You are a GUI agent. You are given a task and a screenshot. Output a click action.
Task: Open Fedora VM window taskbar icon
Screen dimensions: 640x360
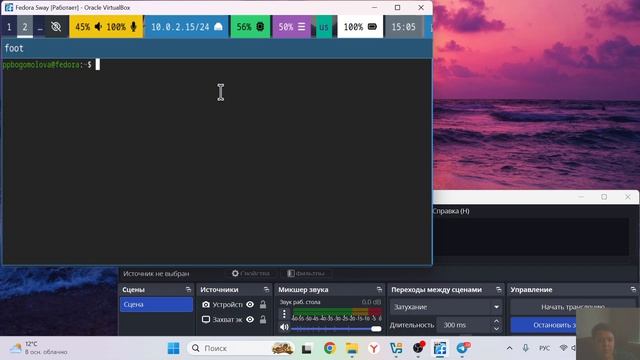[440, 348]
